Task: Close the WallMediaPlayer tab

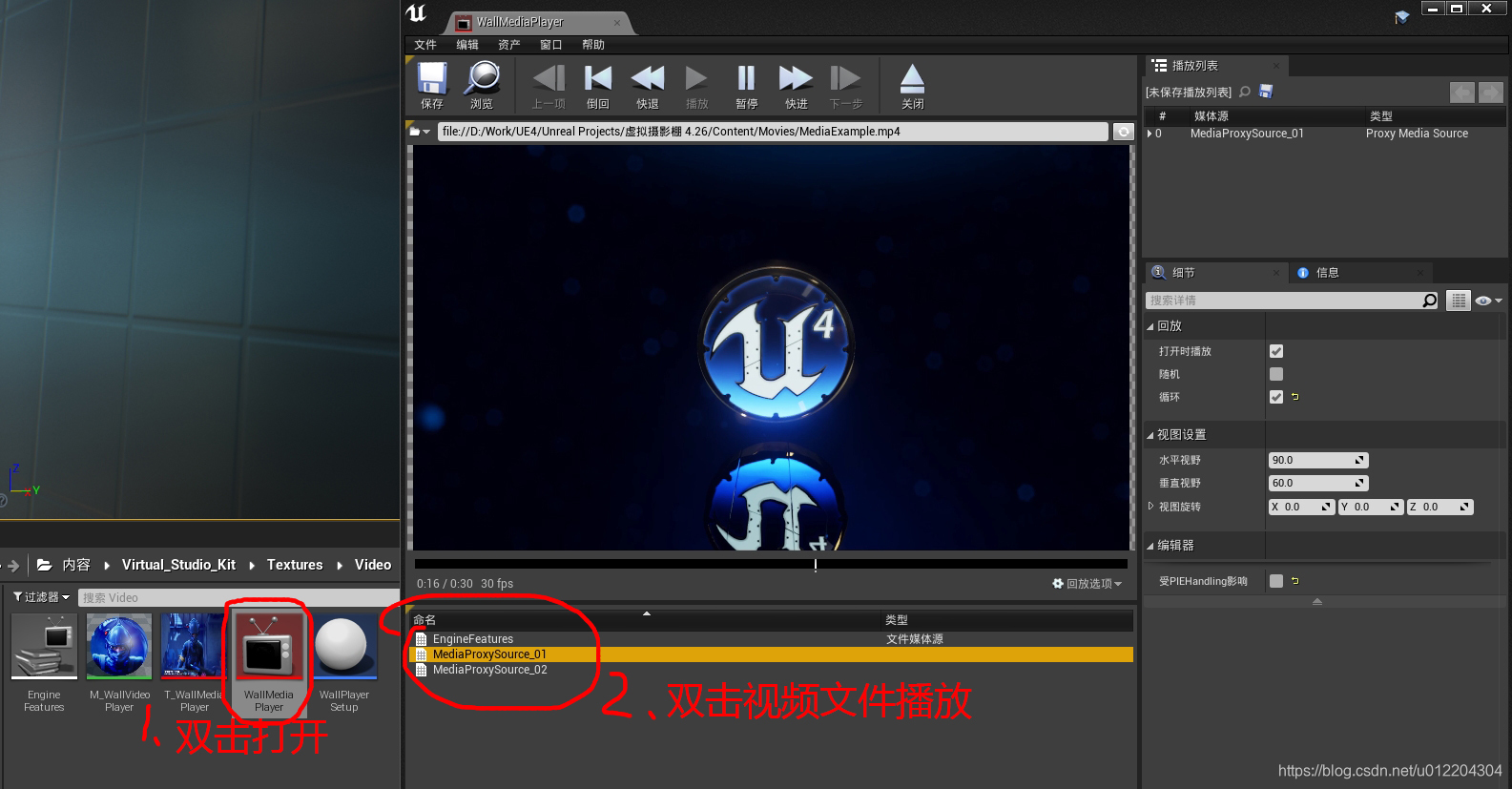Action: [x=617, y=22]
